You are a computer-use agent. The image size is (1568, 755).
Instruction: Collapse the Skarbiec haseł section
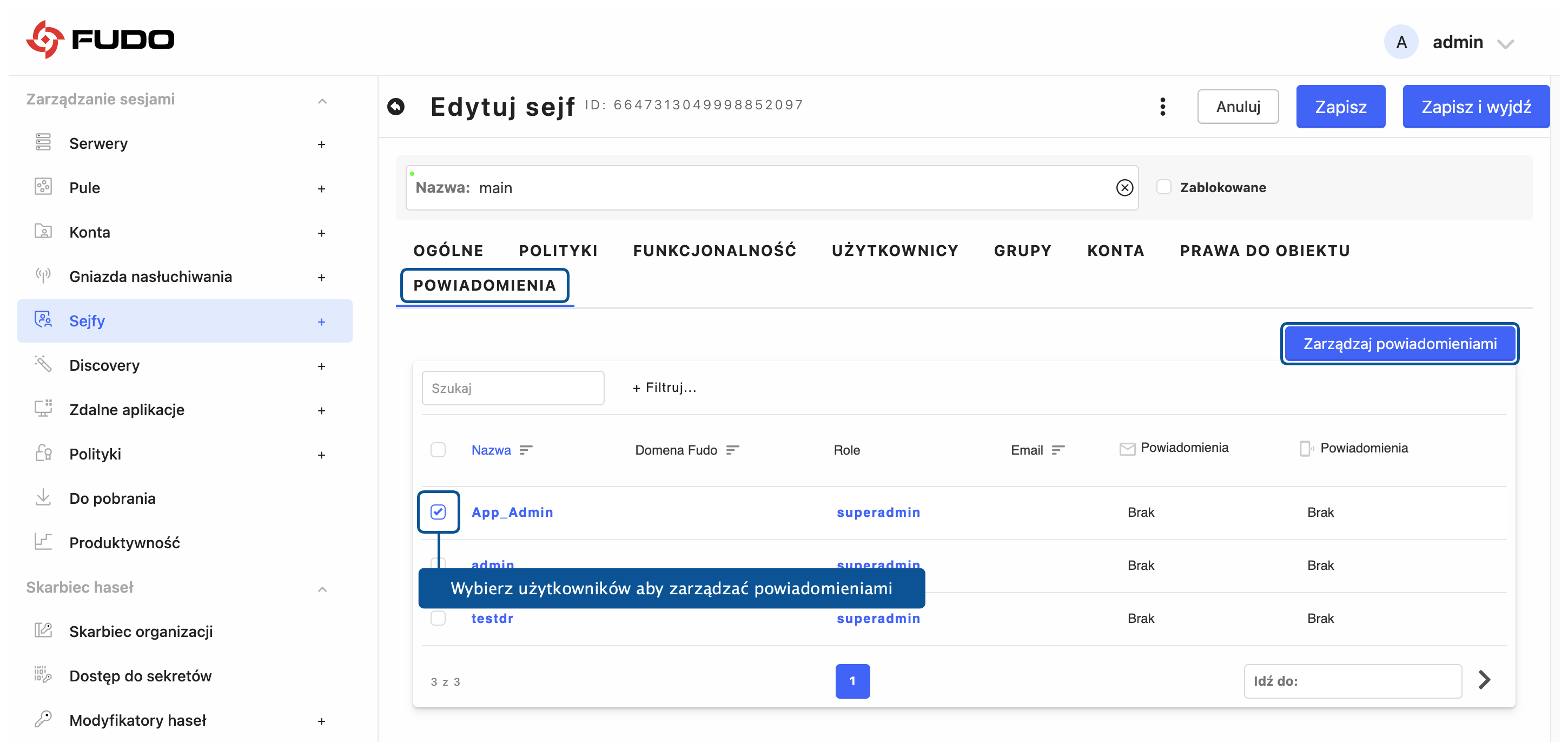point(322,588)
